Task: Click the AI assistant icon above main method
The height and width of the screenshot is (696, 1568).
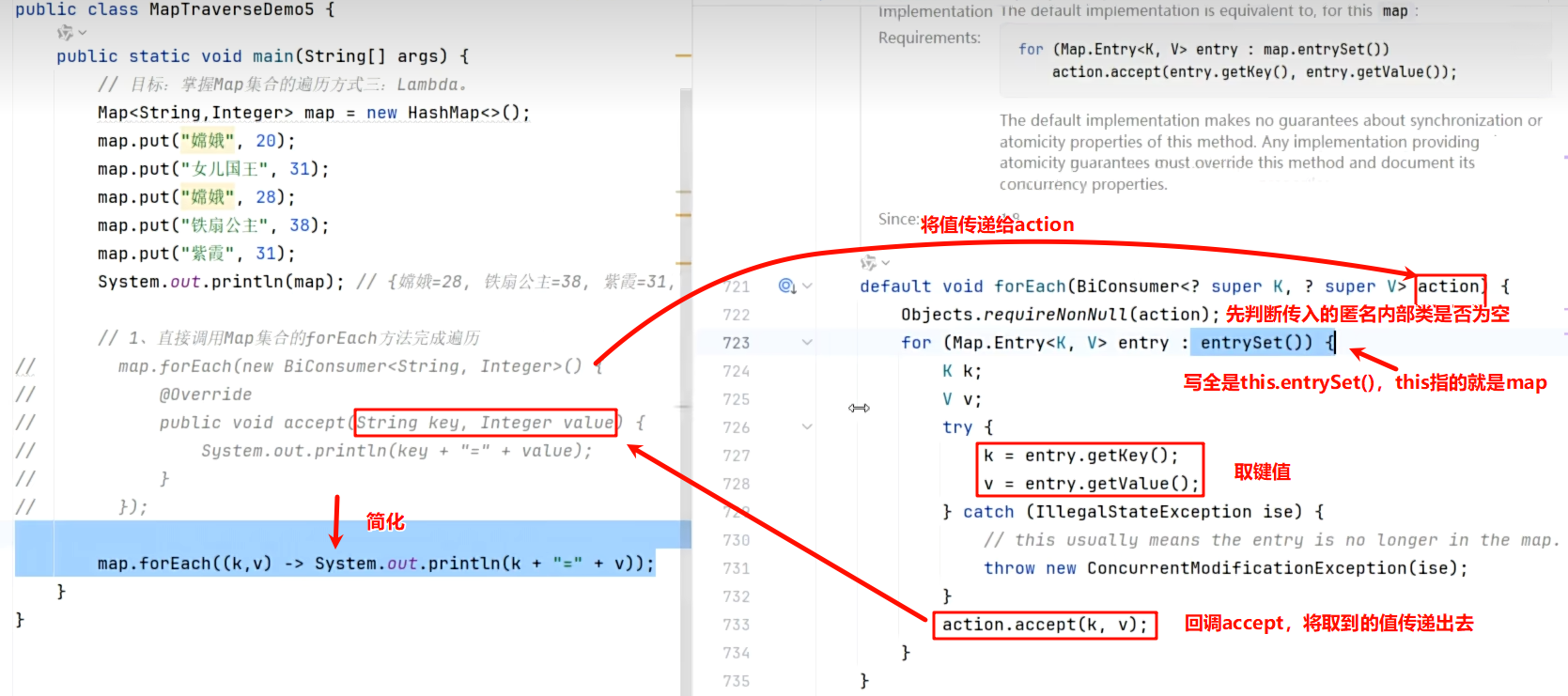Action: [x=64, y=33]
